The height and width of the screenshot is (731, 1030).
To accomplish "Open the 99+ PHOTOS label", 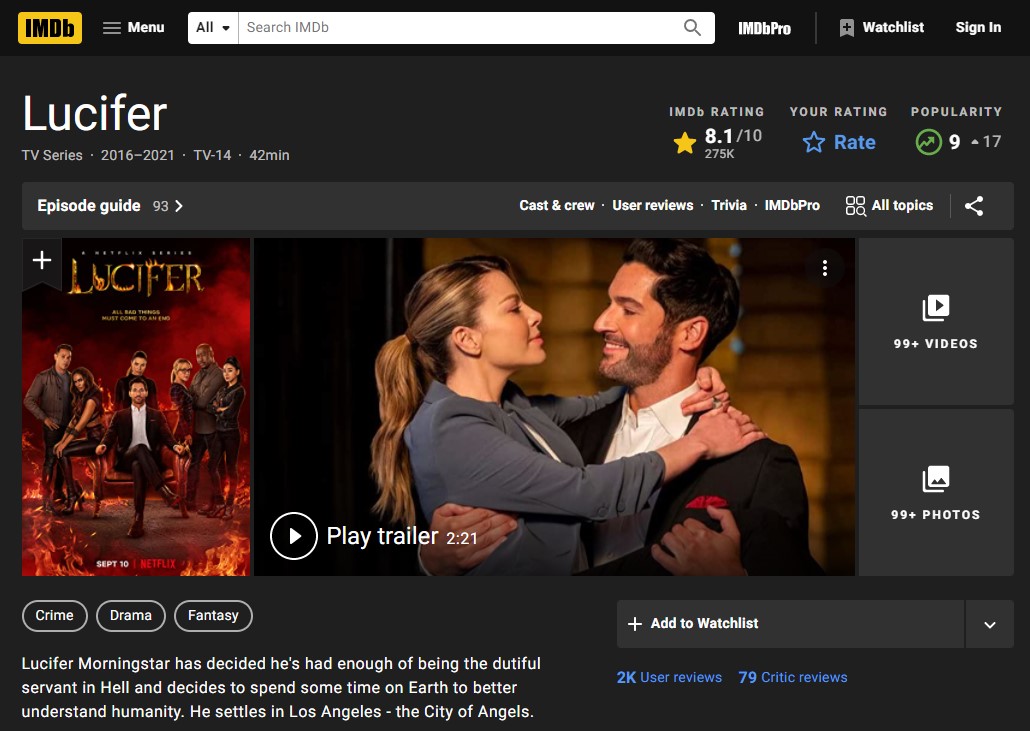I will pos(935,515).
